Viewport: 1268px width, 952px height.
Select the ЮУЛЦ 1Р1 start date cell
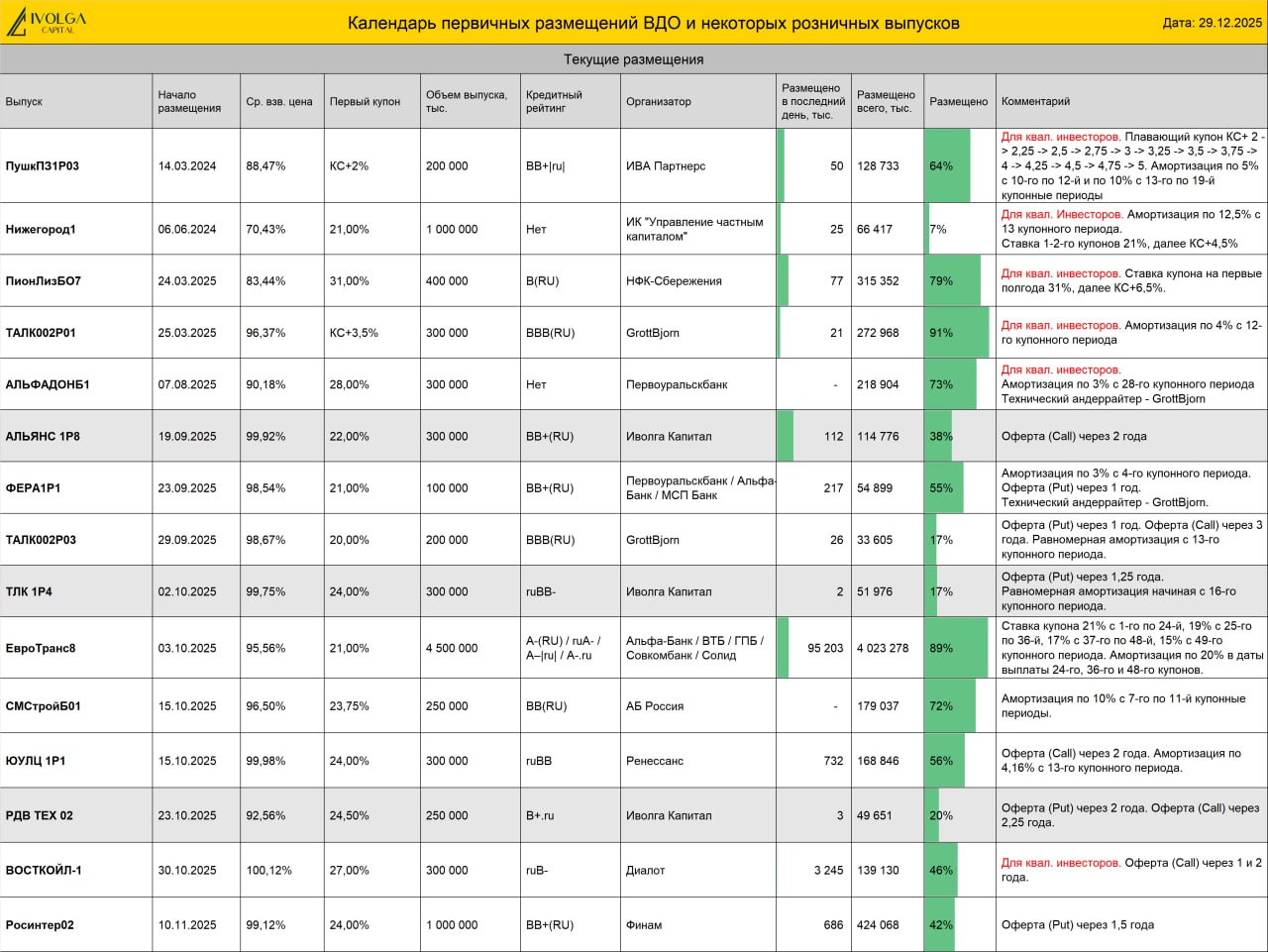pyautogui.click(x=196, y=761)
